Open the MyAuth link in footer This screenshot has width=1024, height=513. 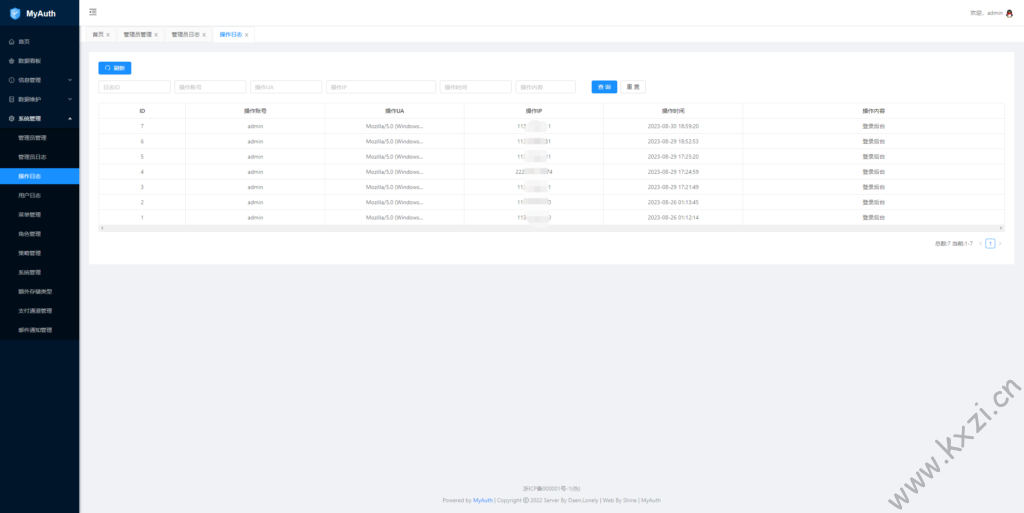point(483,501)
